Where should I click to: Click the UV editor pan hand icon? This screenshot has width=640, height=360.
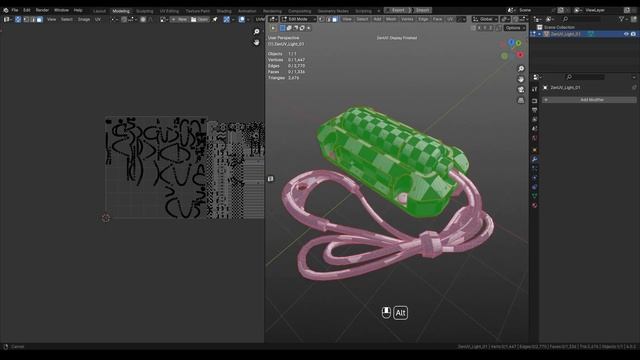[256, 42]
